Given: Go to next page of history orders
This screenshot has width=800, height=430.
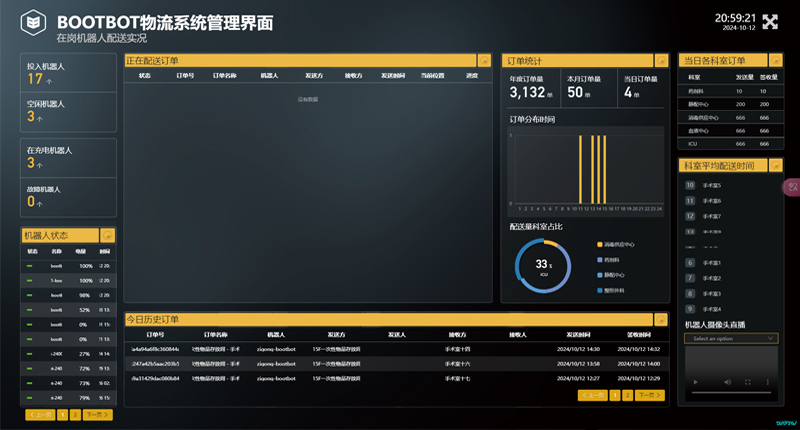Looking at the screenshot, I should 650,395.
